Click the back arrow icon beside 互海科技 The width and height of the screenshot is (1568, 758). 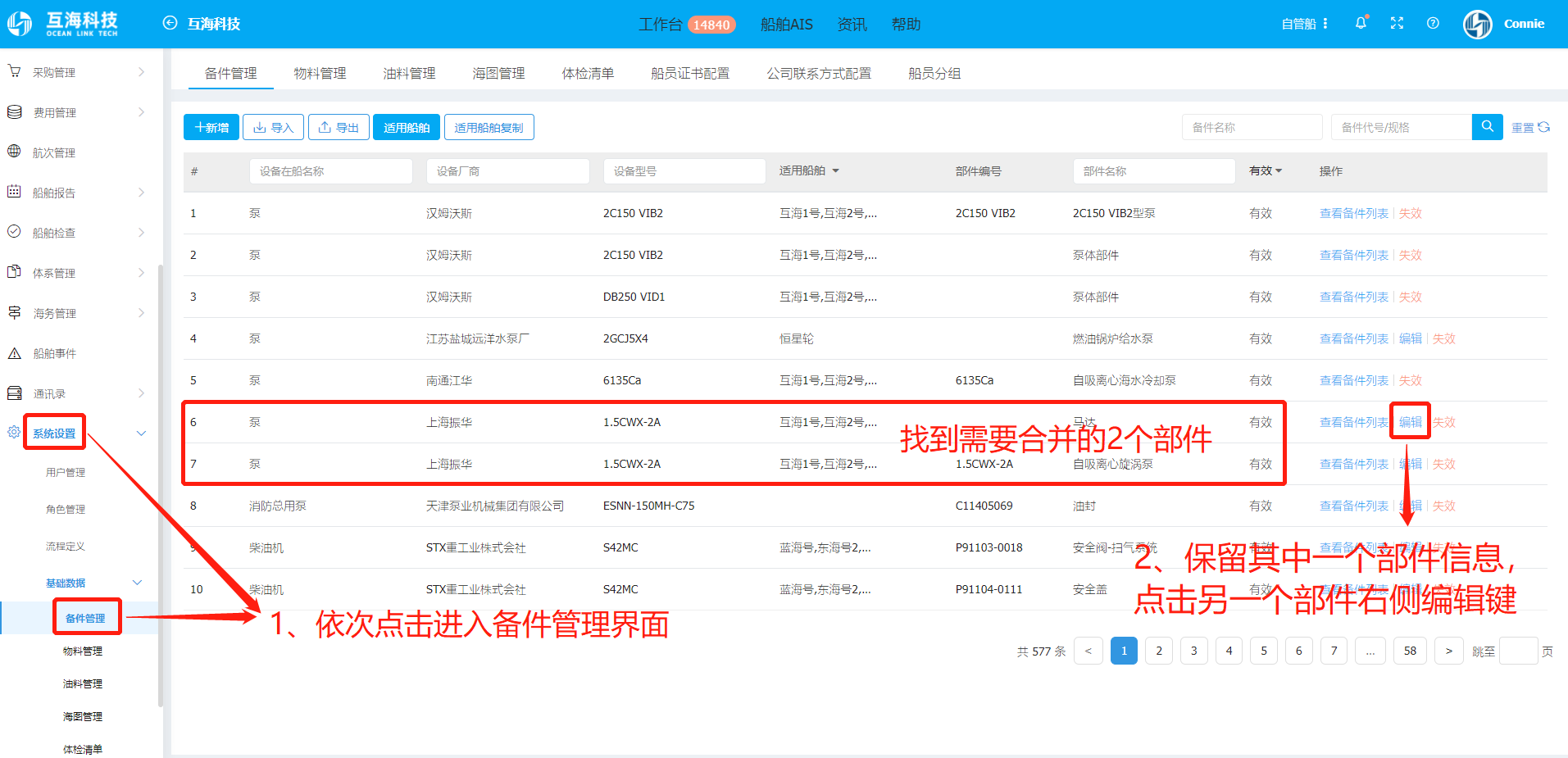tap(170, 23)
